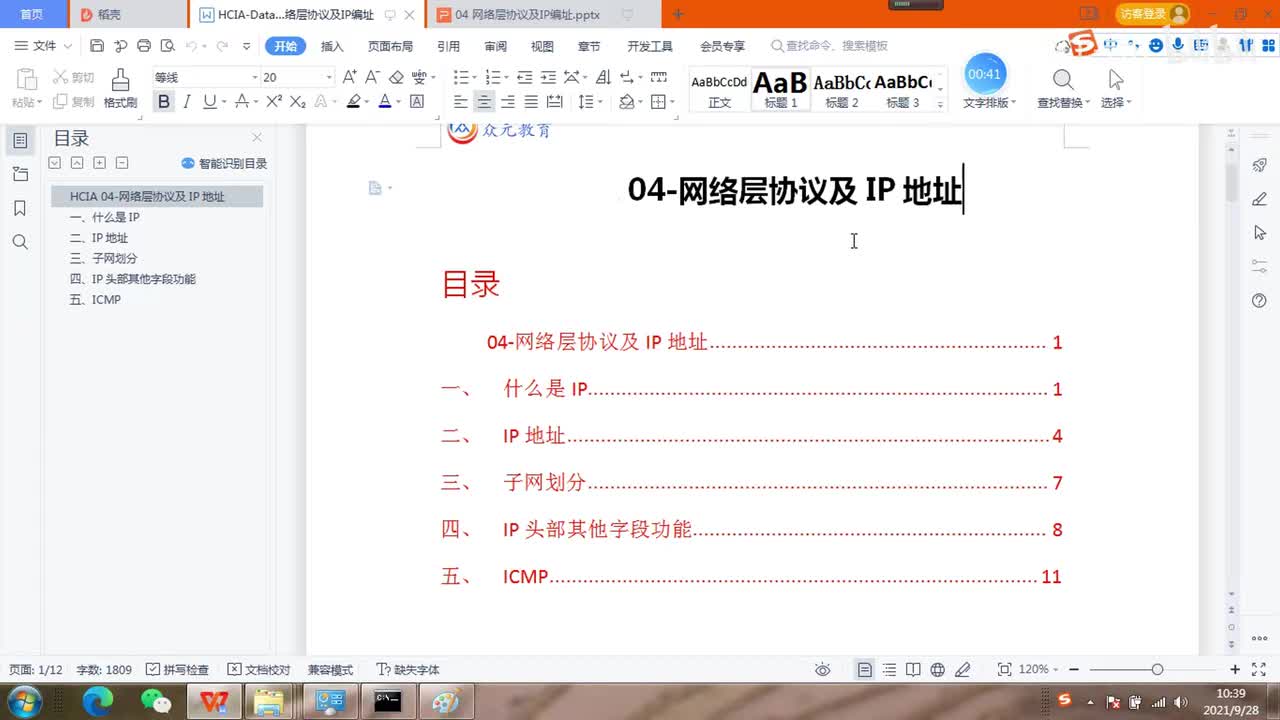Toggle Bold formatting
Viewport: 1280px width, 720px height.
pyautogui.click(x=163, y=102)
